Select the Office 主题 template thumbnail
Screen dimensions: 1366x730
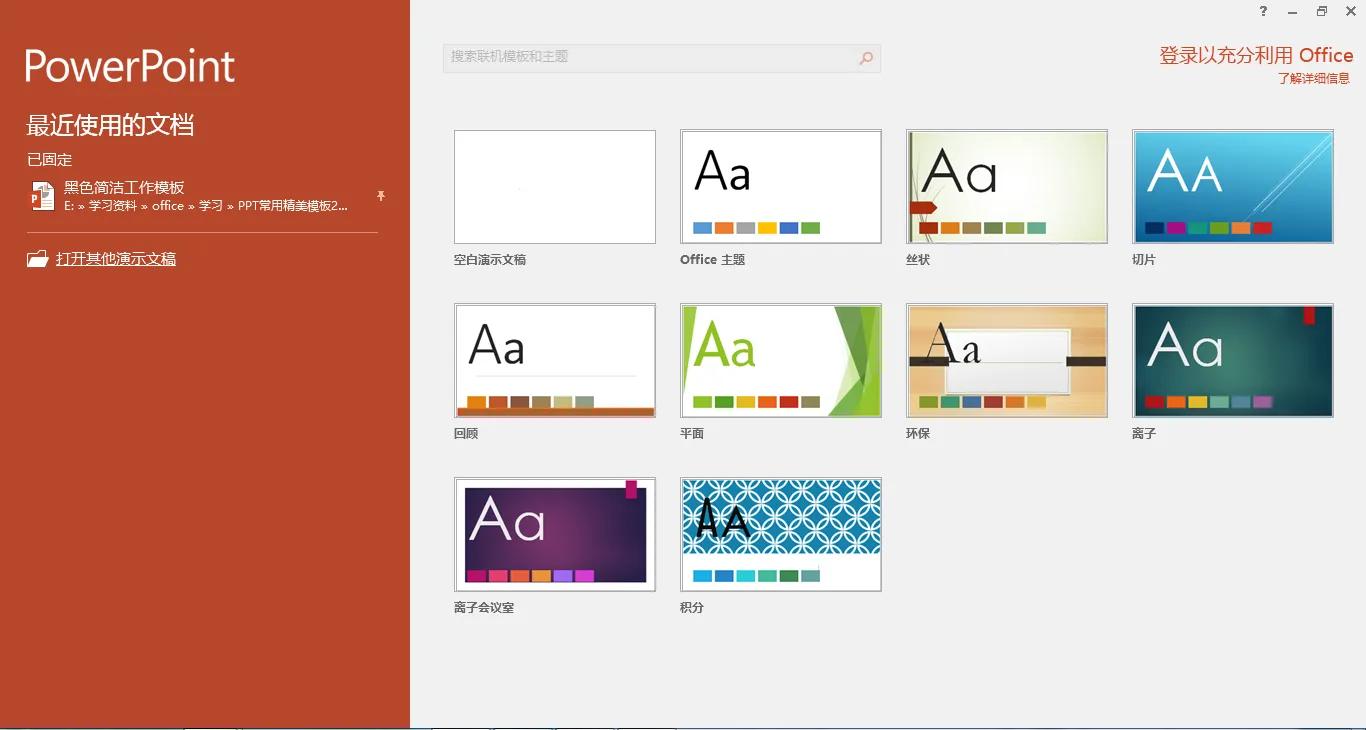pyautogui.click(x=781, y=187)
